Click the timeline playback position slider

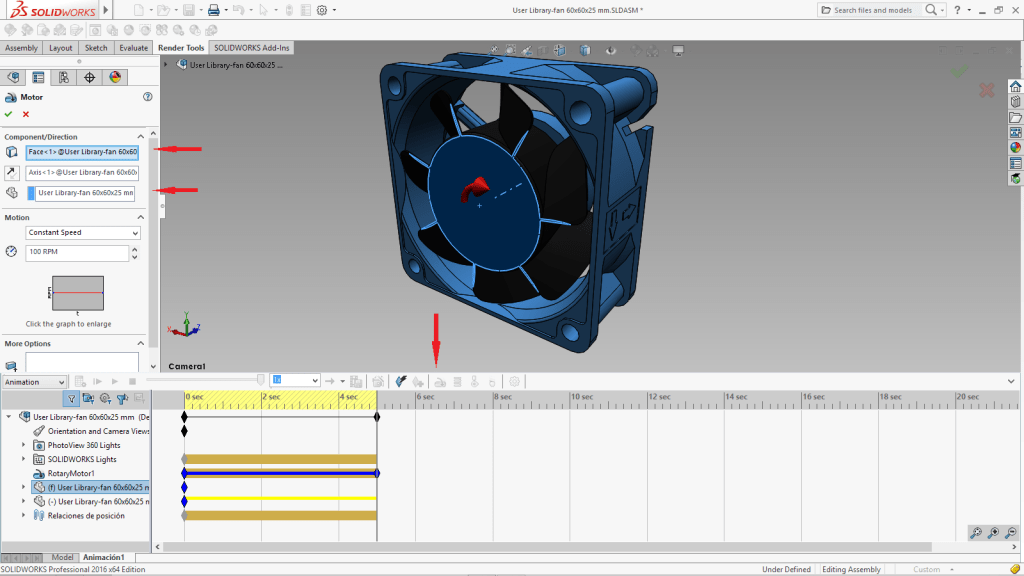click(261, 381)
